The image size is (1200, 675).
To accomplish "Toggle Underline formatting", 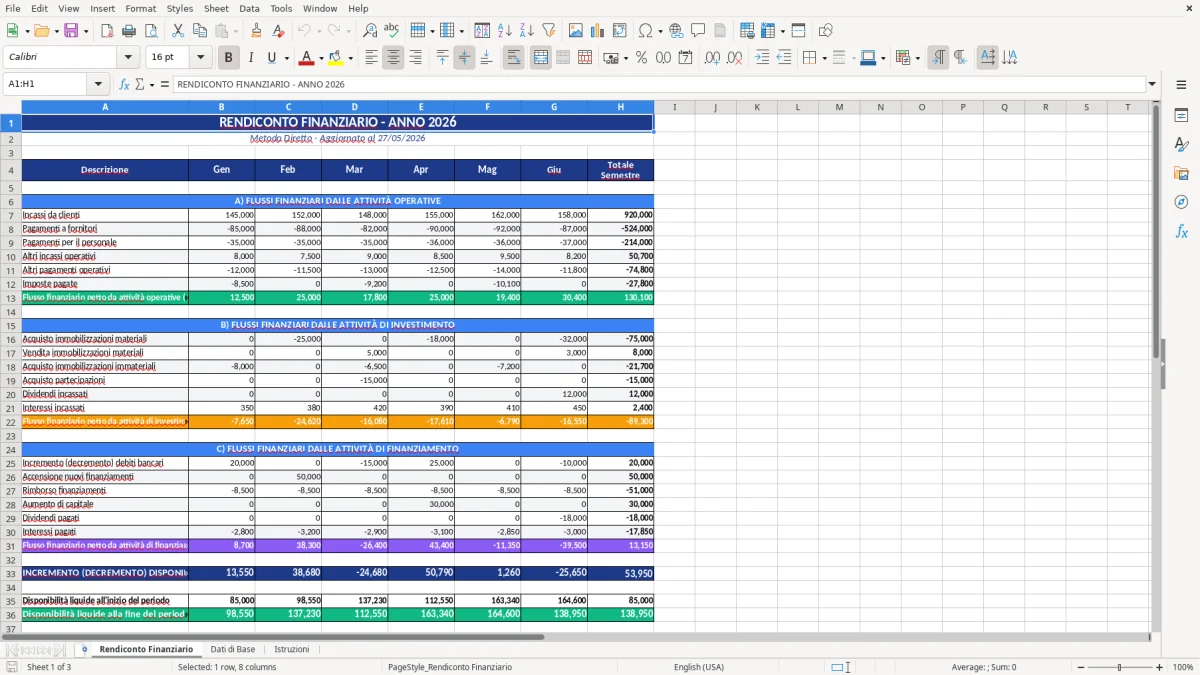I will pyautogui.click(x=271, y=58).
